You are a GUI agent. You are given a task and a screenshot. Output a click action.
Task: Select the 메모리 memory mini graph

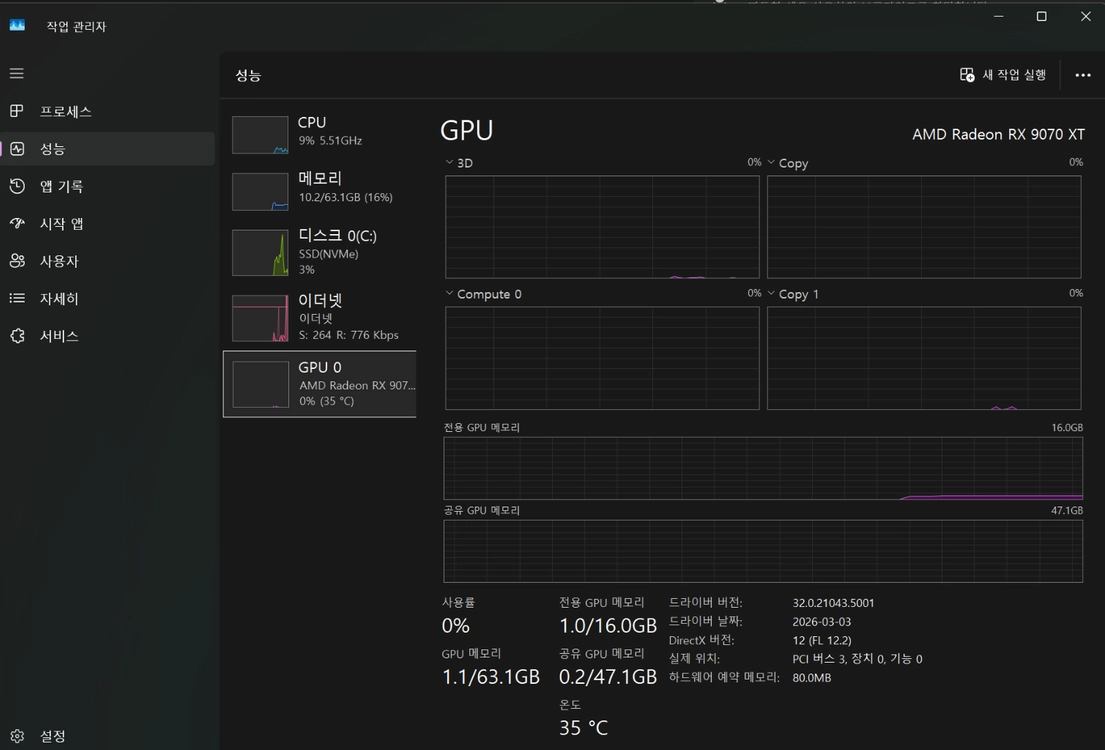tap(260, 192)
